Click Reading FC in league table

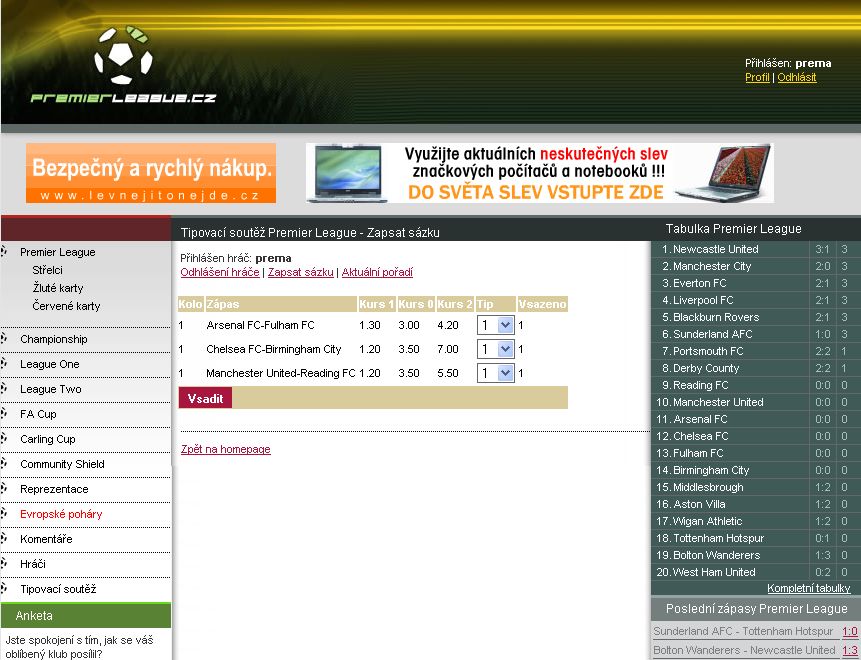pos(701,385)
